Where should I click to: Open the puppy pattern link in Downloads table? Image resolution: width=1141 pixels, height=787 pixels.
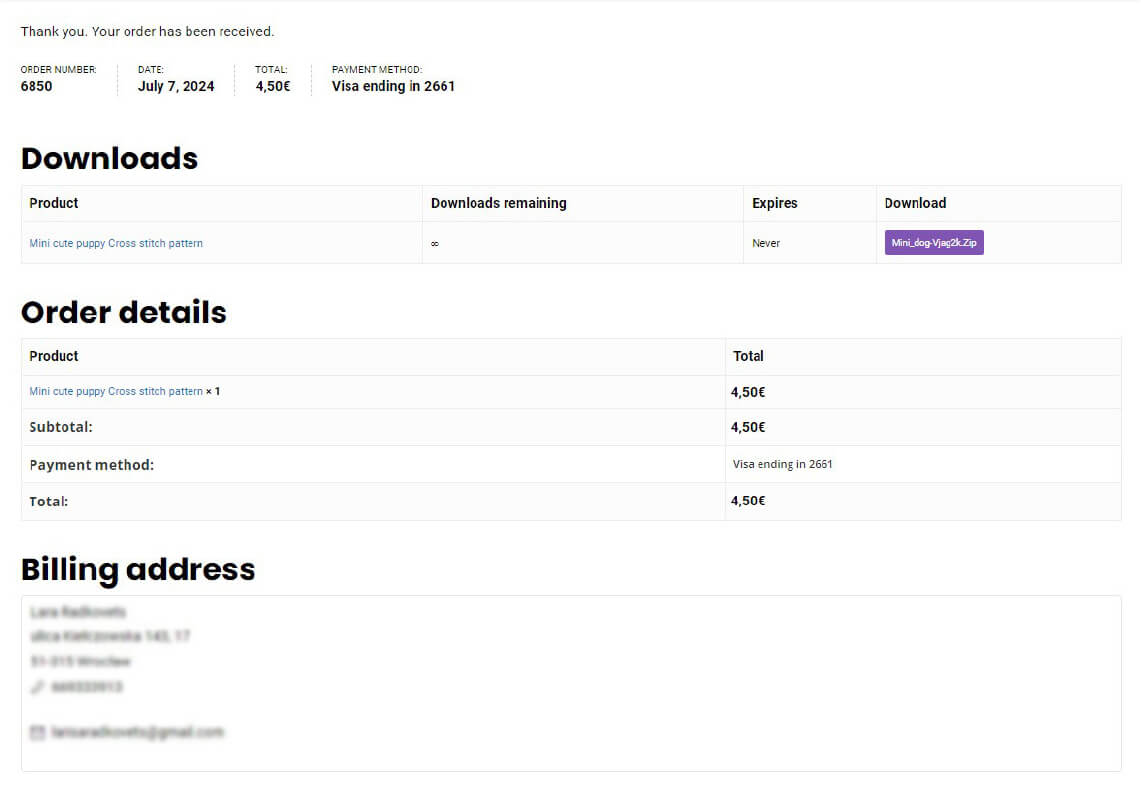[x=116, y=243]
